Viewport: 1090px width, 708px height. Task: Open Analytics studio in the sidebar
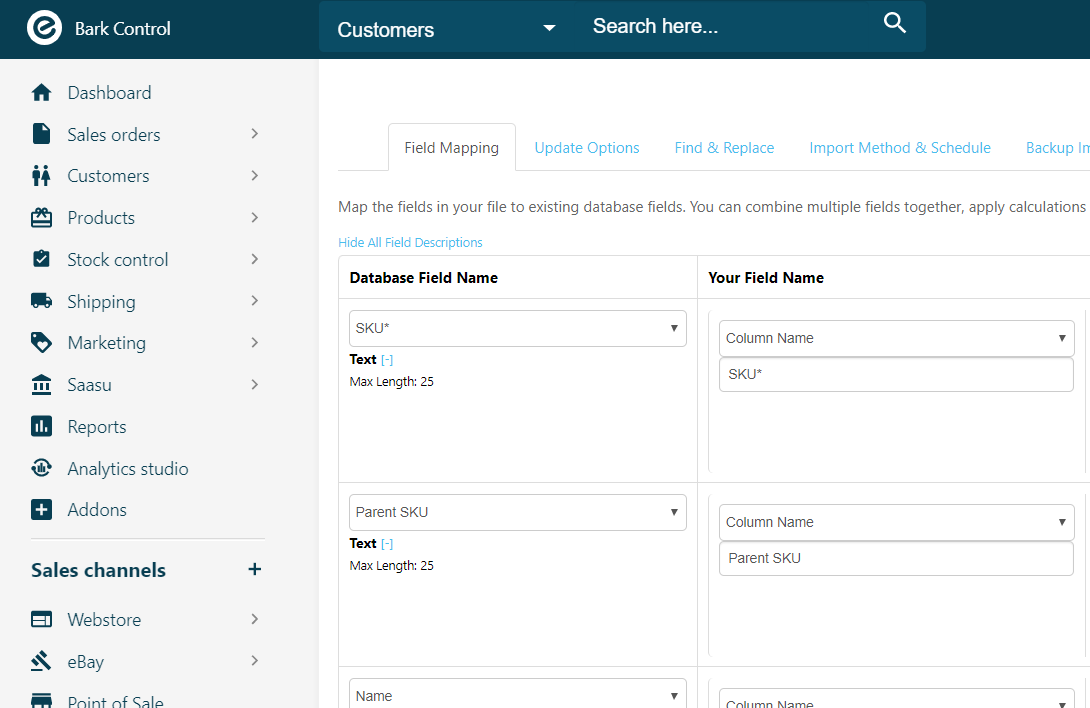click(x=128, y=468)
